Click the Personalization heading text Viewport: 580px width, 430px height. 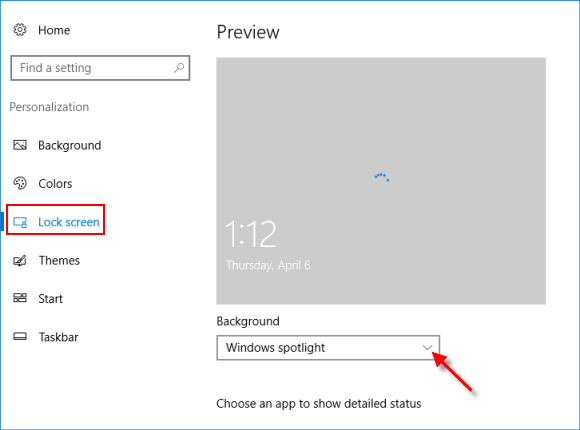pos(49,107)
